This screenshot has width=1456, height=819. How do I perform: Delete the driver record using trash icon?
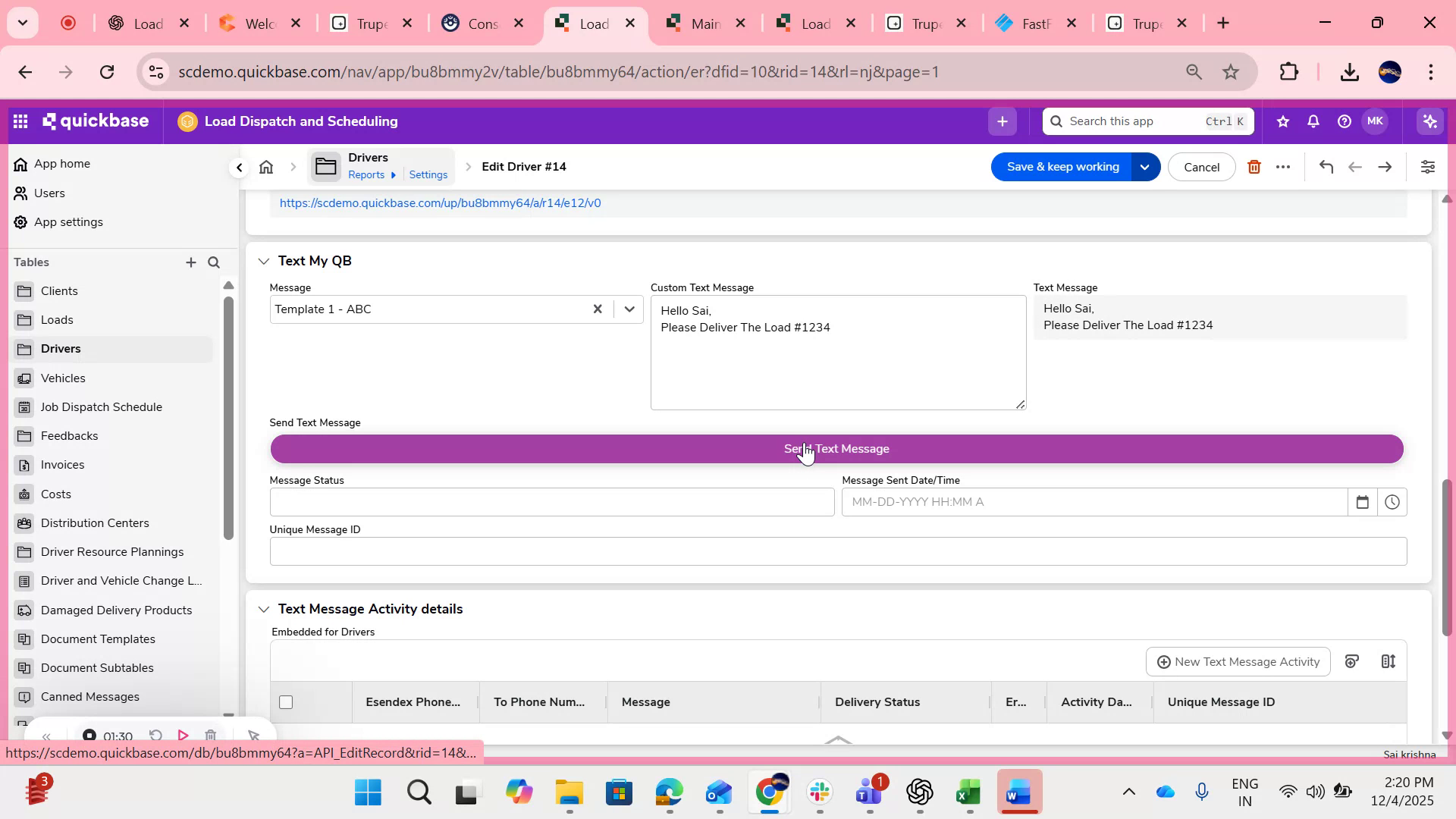(1254, 167)
